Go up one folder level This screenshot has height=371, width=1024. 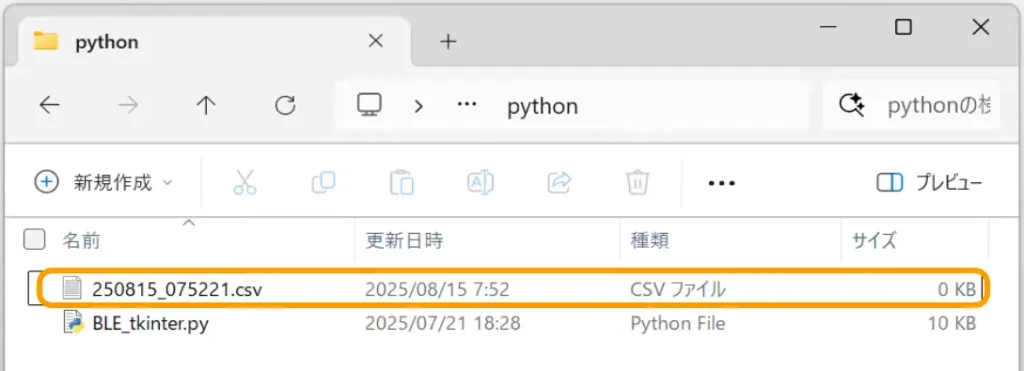tap(206, 105)
